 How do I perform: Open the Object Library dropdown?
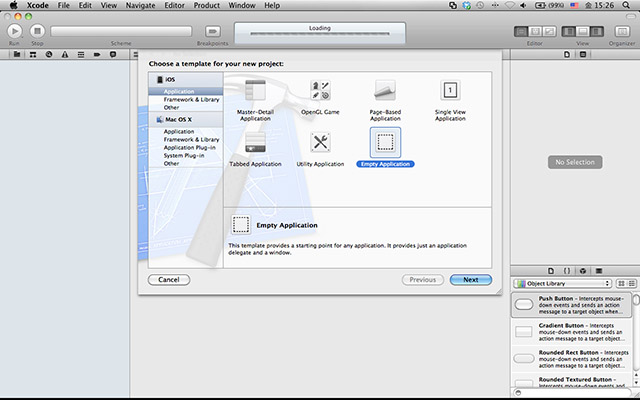[x=562, y=283]
